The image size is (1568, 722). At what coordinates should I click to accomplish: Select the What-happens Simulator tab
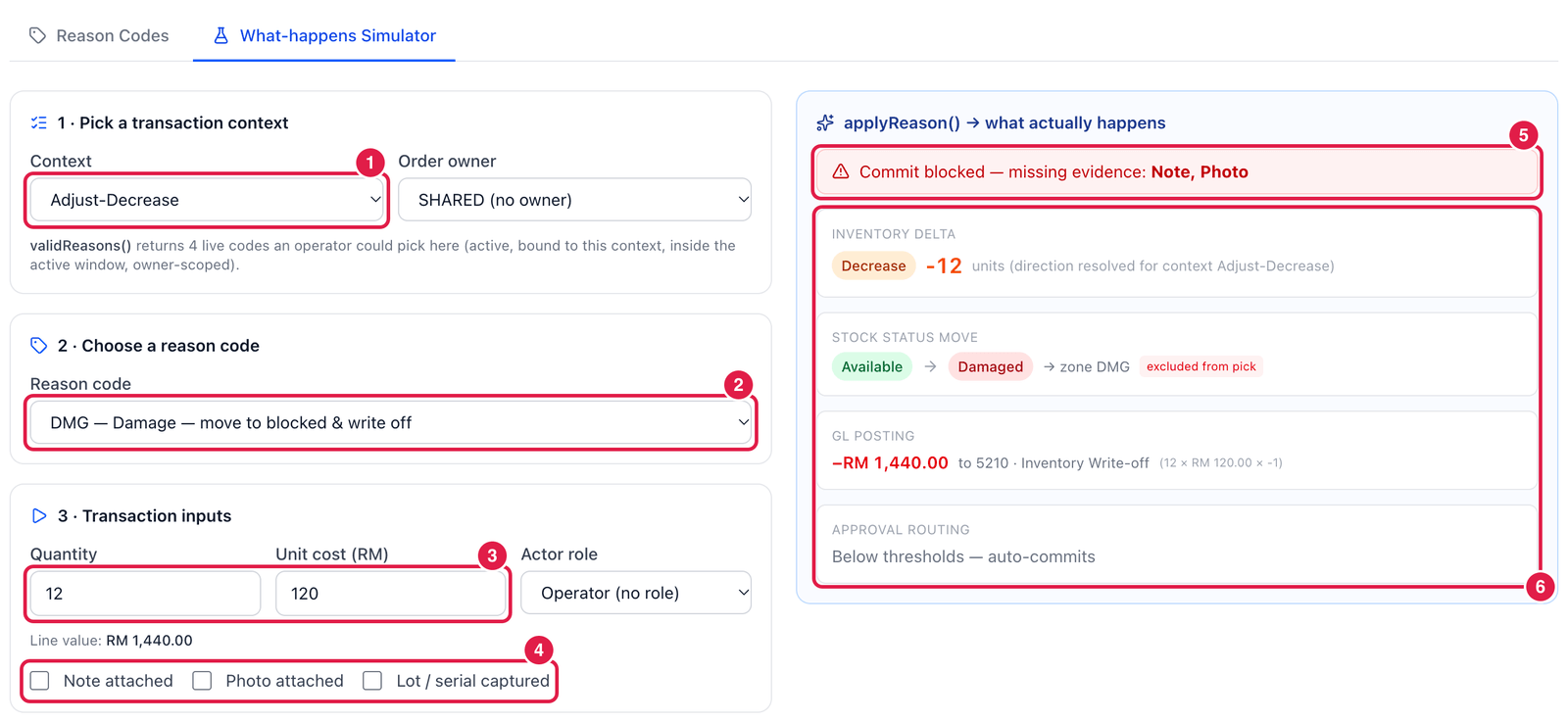click(x=324, y=35)
